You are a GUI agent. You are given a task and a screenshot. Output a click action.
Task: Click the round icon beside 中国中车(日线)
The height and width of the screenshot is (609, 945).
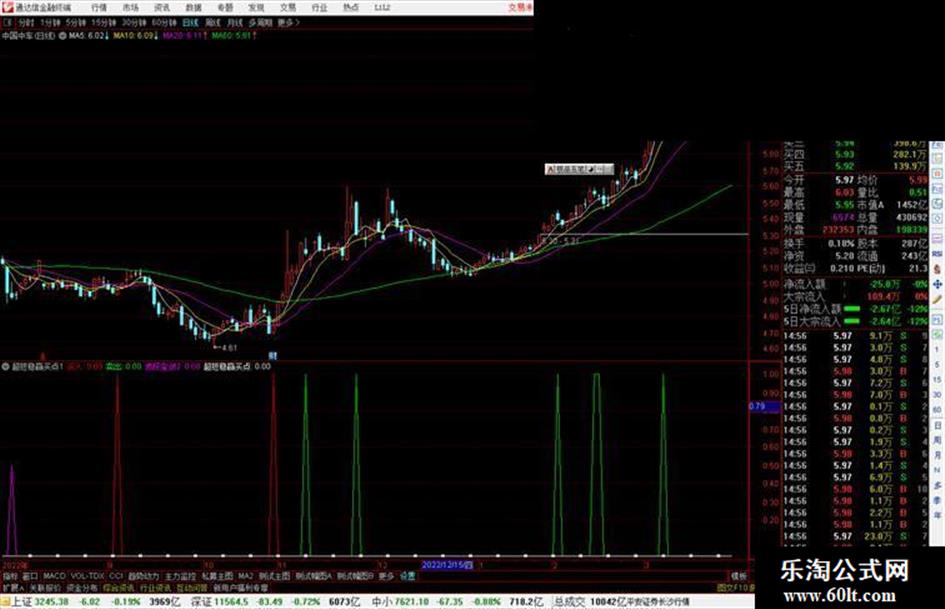(x=62, y=36)
